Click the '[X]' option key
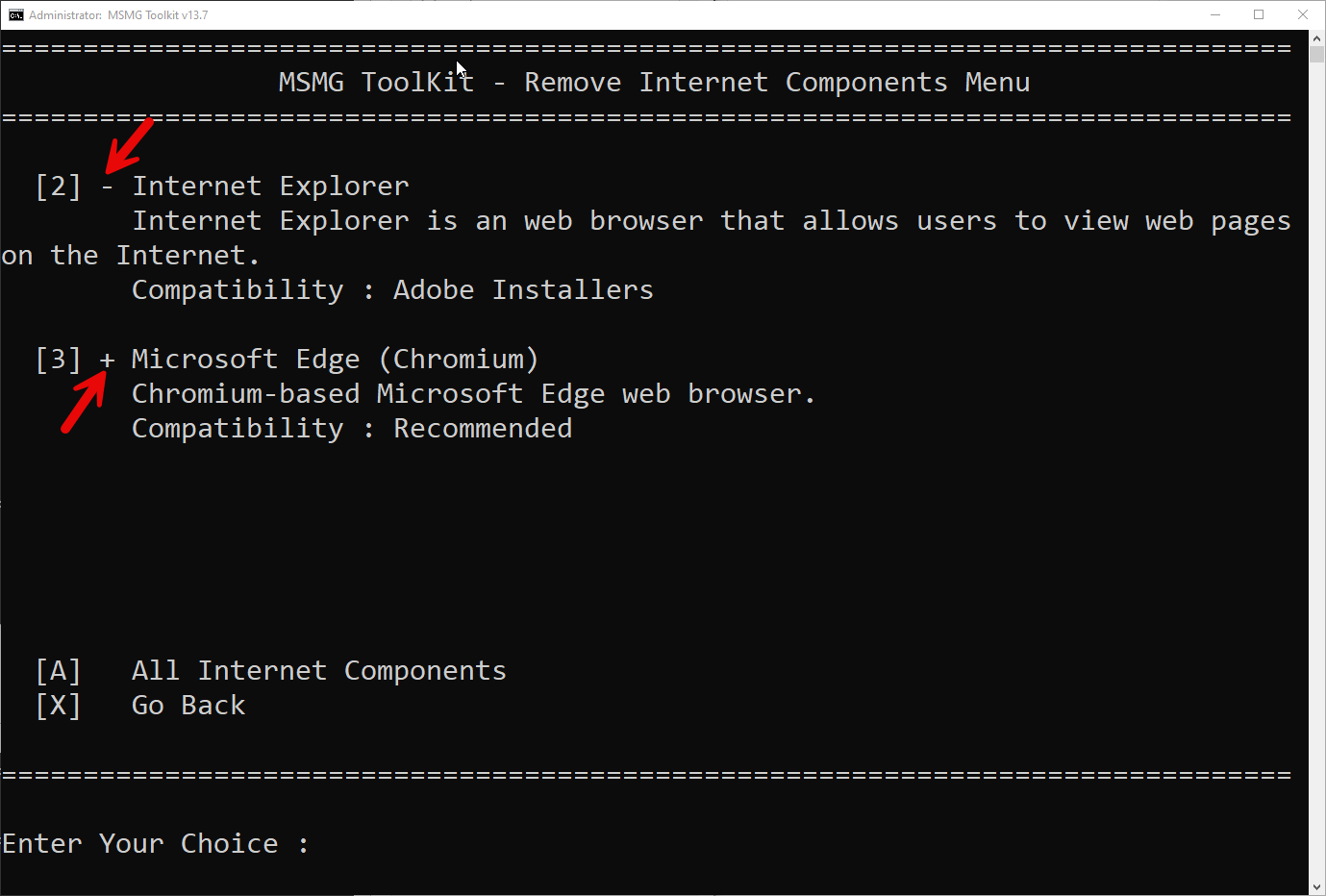The width and height of the screenshot is (1326, 896). (x=58, y=705)
